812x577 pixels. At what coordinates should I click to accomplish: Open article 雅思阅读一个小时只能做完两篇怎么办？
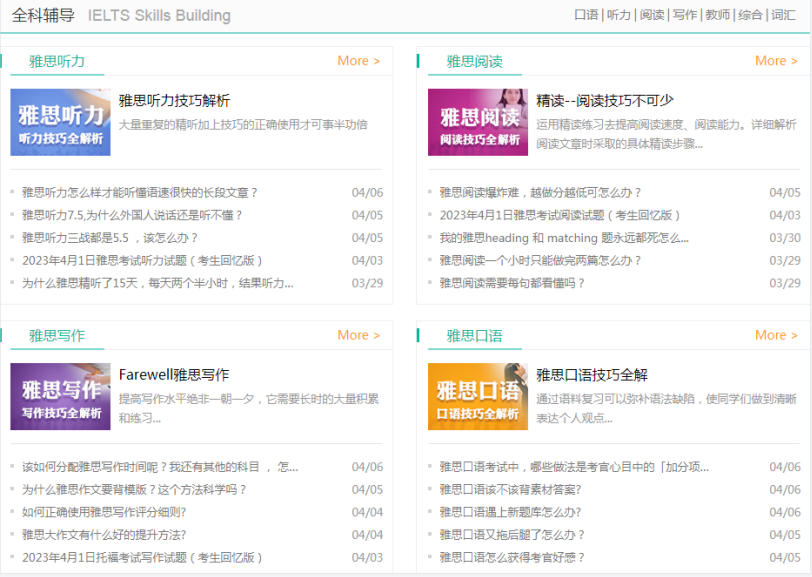540,261
